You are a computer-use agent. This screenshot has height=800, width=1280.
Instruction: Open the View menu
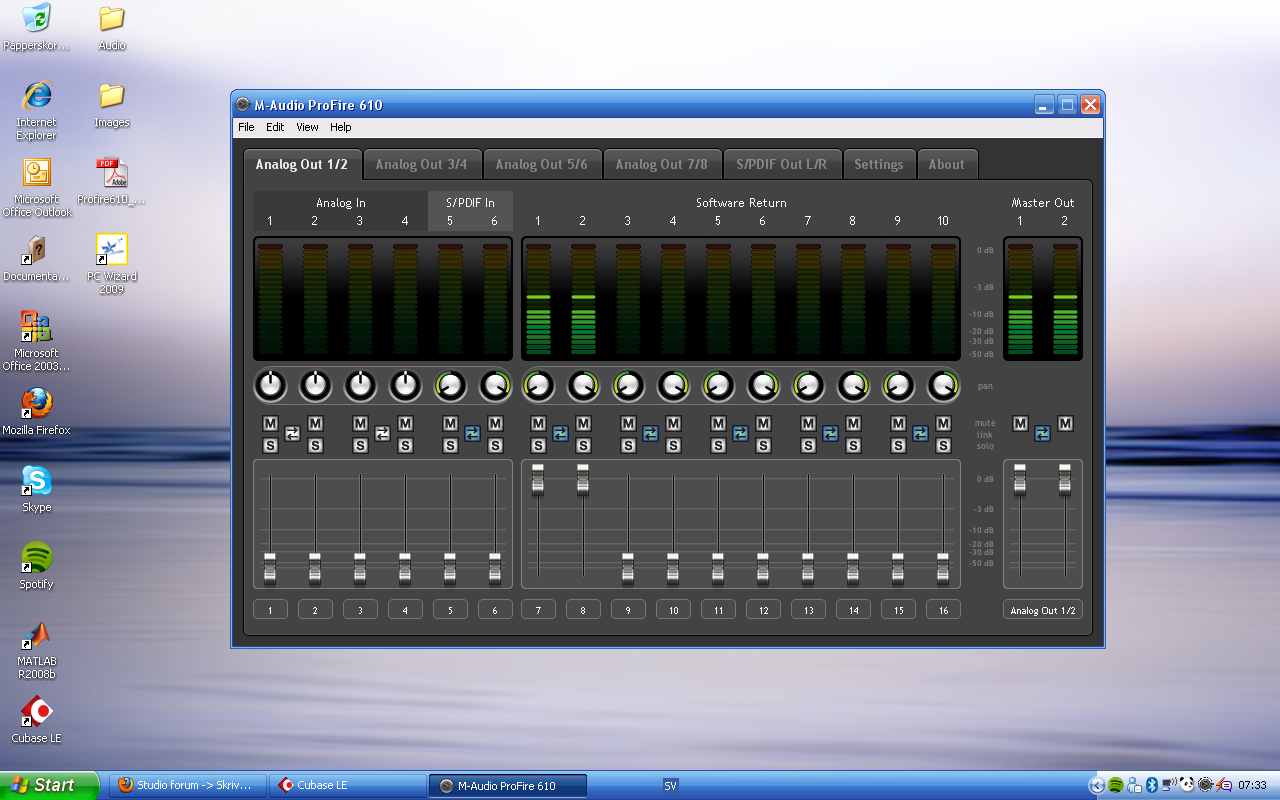point(307,127)
